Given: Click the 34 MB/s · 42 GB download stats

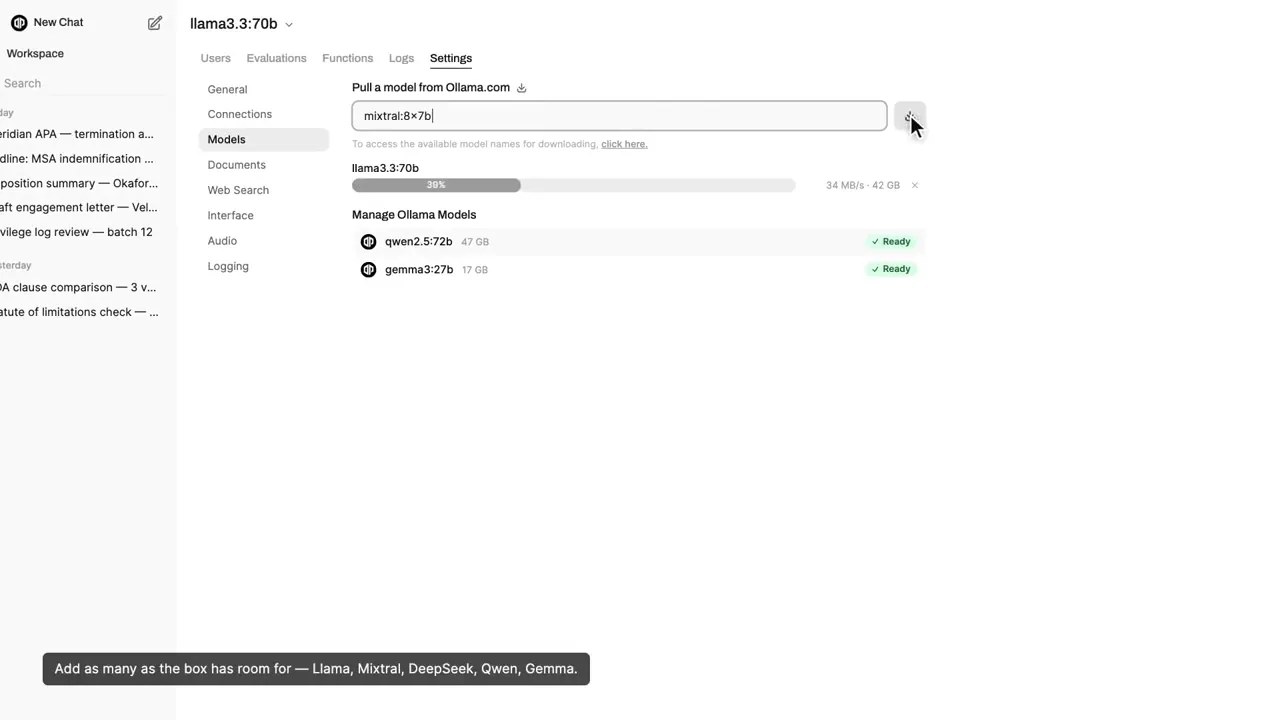Looking at the screenshot, I should click(863, 185).
